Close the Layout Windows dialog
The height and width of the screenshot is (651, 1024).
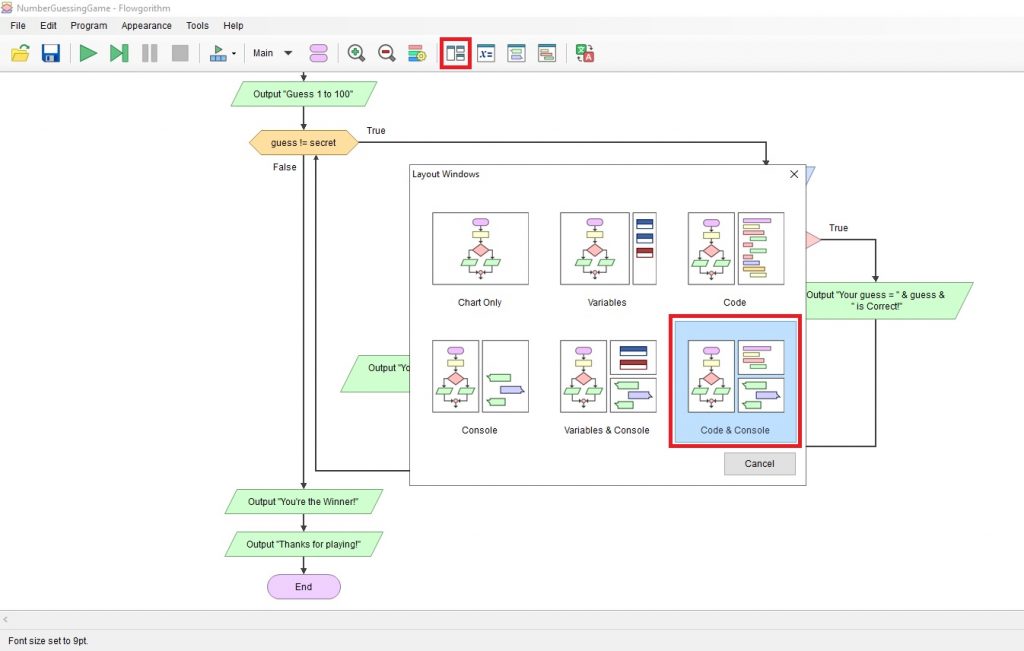click(x=794, y=174)
